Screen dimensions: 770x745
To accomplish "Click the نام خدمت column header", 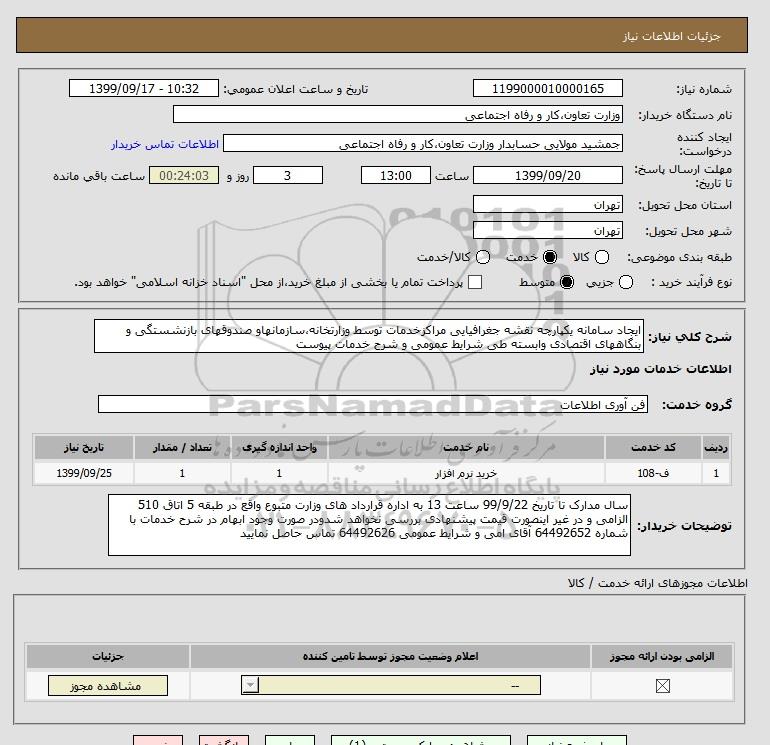I will 466,447.
